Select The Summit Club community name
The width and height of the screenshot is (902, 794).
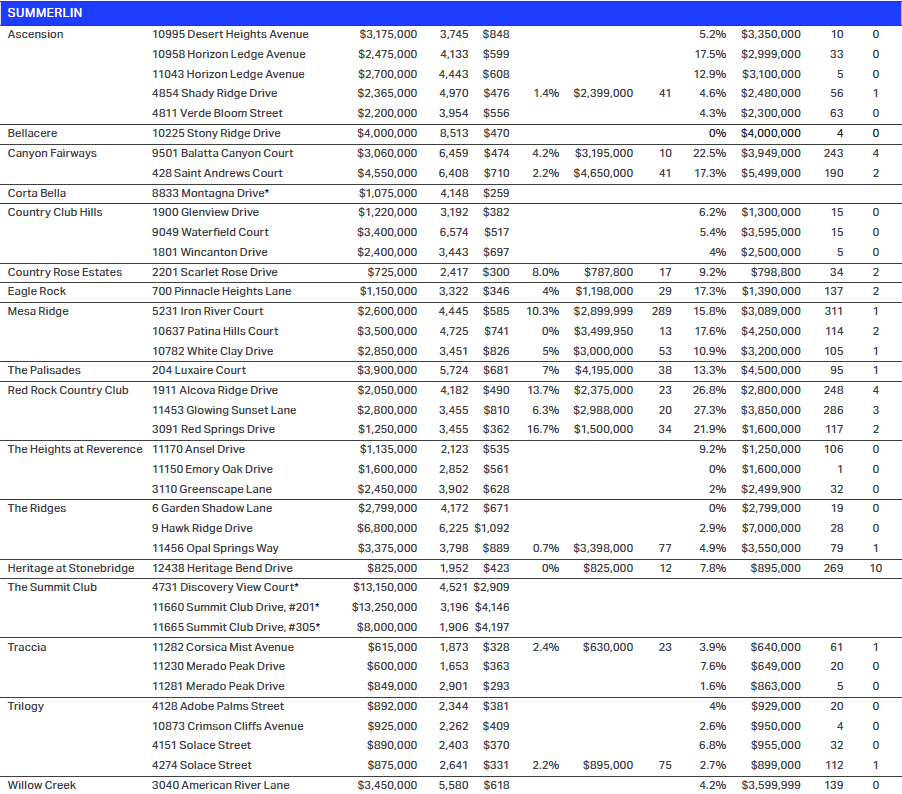pos(52,587)
